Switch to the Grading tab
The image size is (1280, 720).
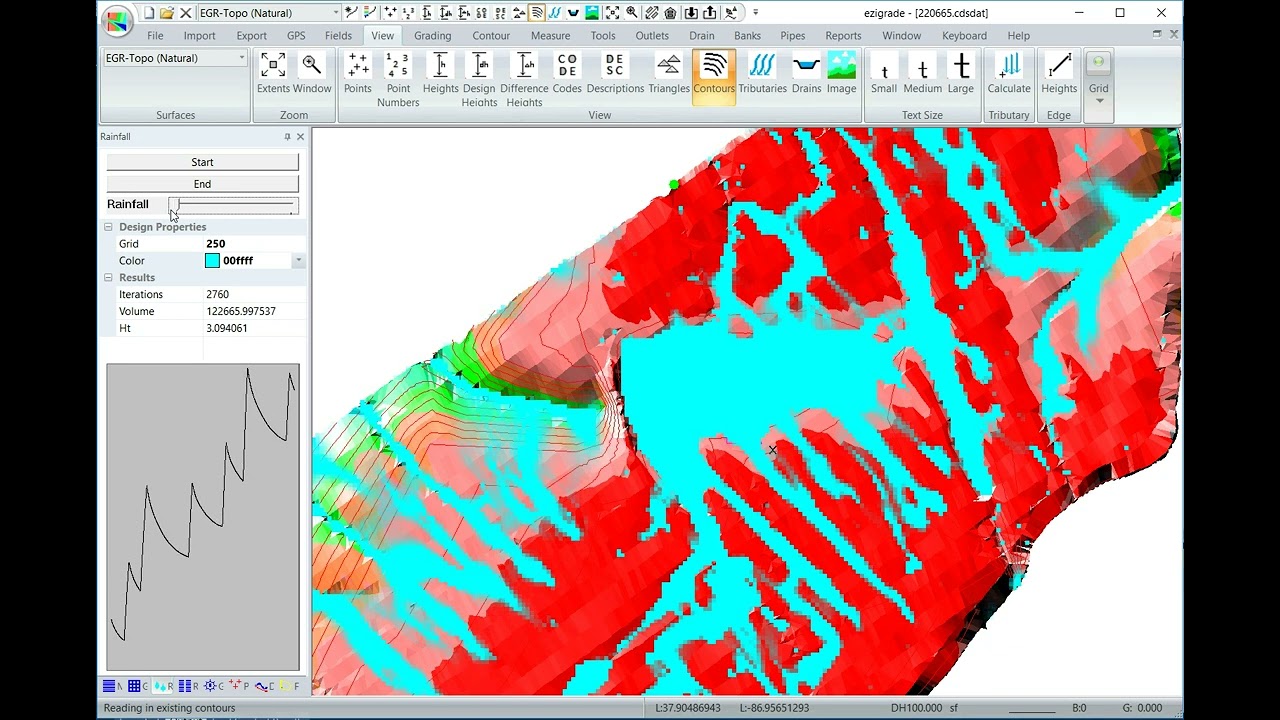[432, 35]
